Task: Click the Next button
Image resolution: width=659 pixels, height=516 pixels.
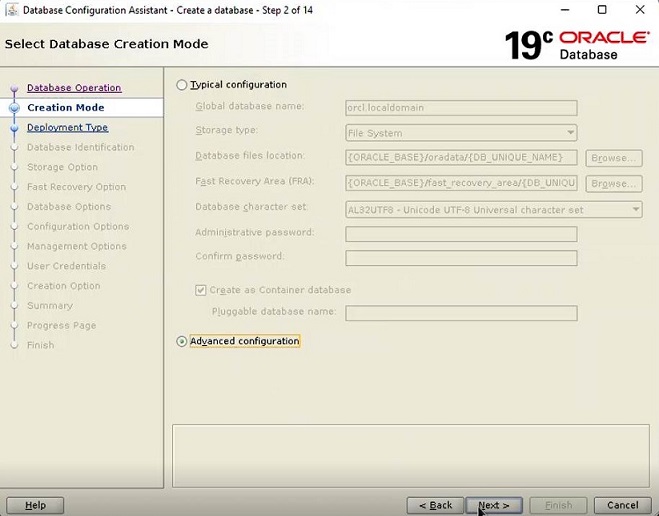Action: click(494, 505)
